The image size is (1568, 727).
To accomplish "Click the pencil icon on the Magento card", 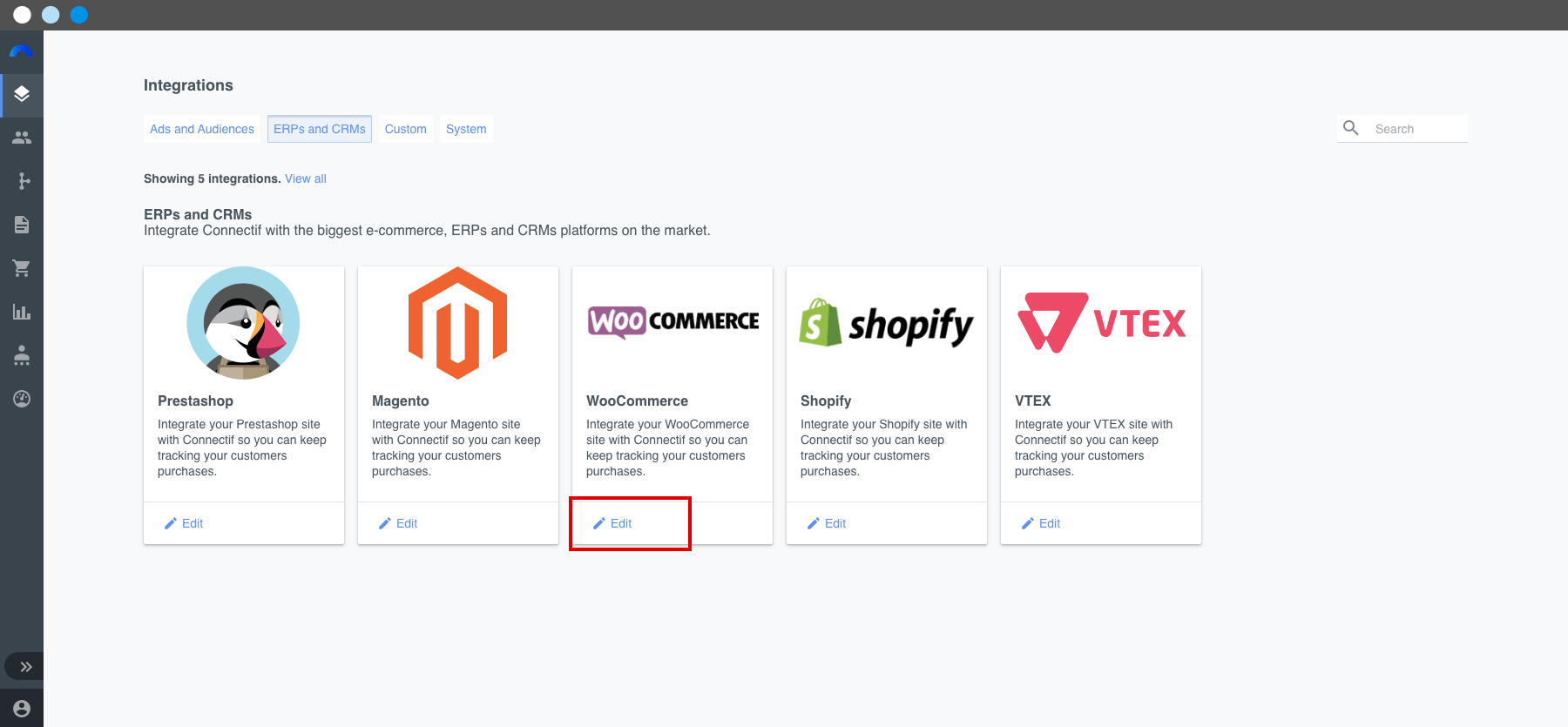I will point(385,523).
